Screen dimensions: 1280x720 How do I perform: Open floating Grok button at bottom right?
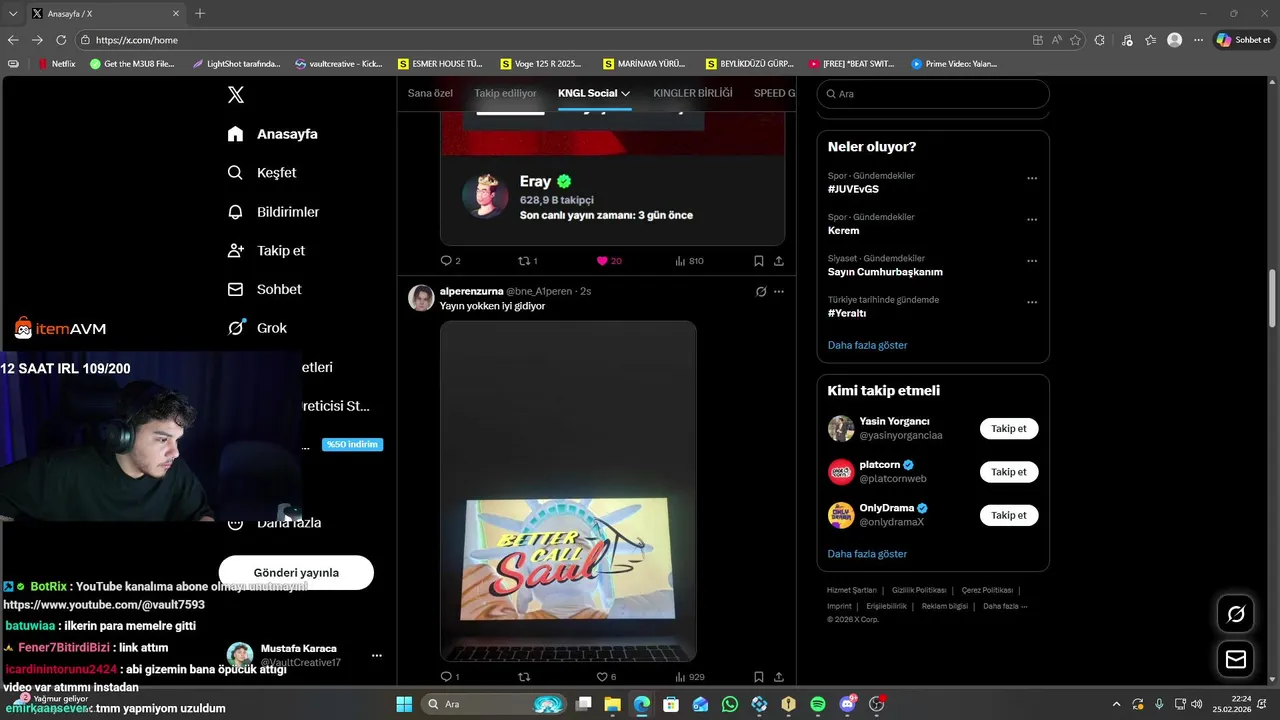(x=1236, y=613)
